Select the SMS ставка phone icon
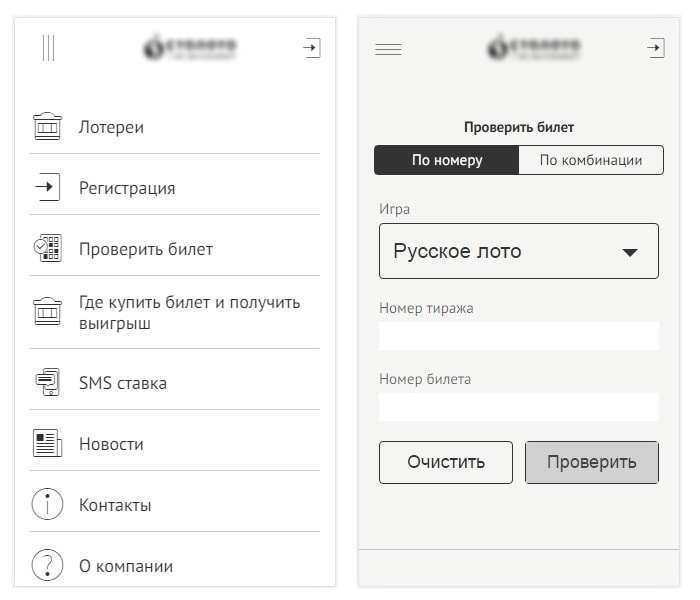The width and height of the screenshot is (700, 600). coord(47,382)
